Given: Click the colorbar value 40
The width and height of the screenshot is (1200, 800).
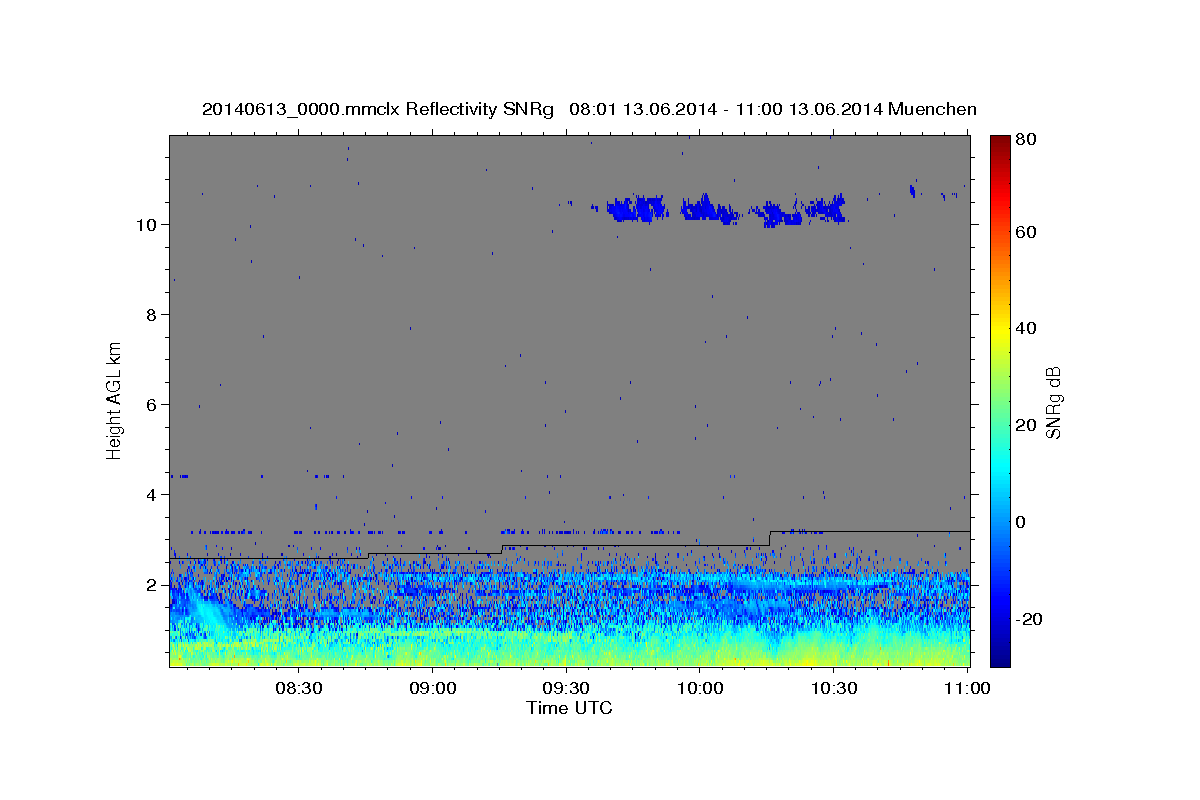Looking at the screenshot, I should 1027,328.
